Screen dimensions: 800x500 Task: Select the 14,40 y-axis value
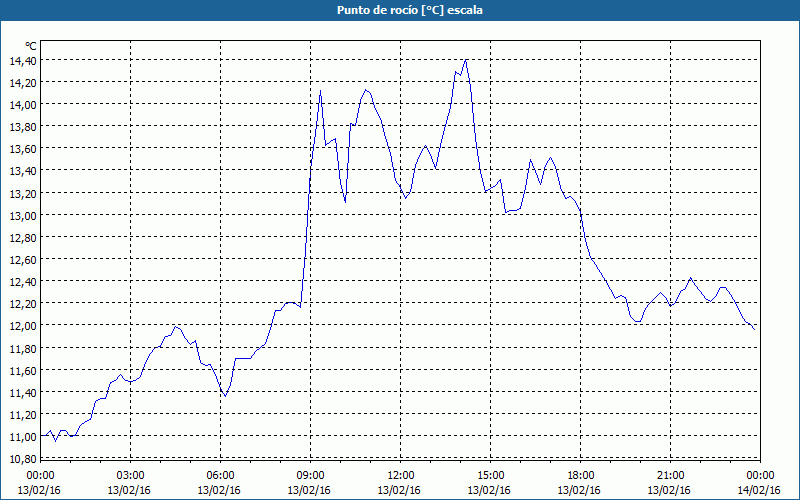tap(23, 61)
